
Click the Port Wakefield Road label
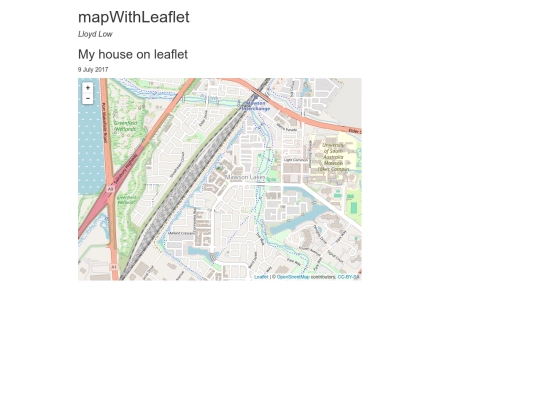click(x=104, y=124)
